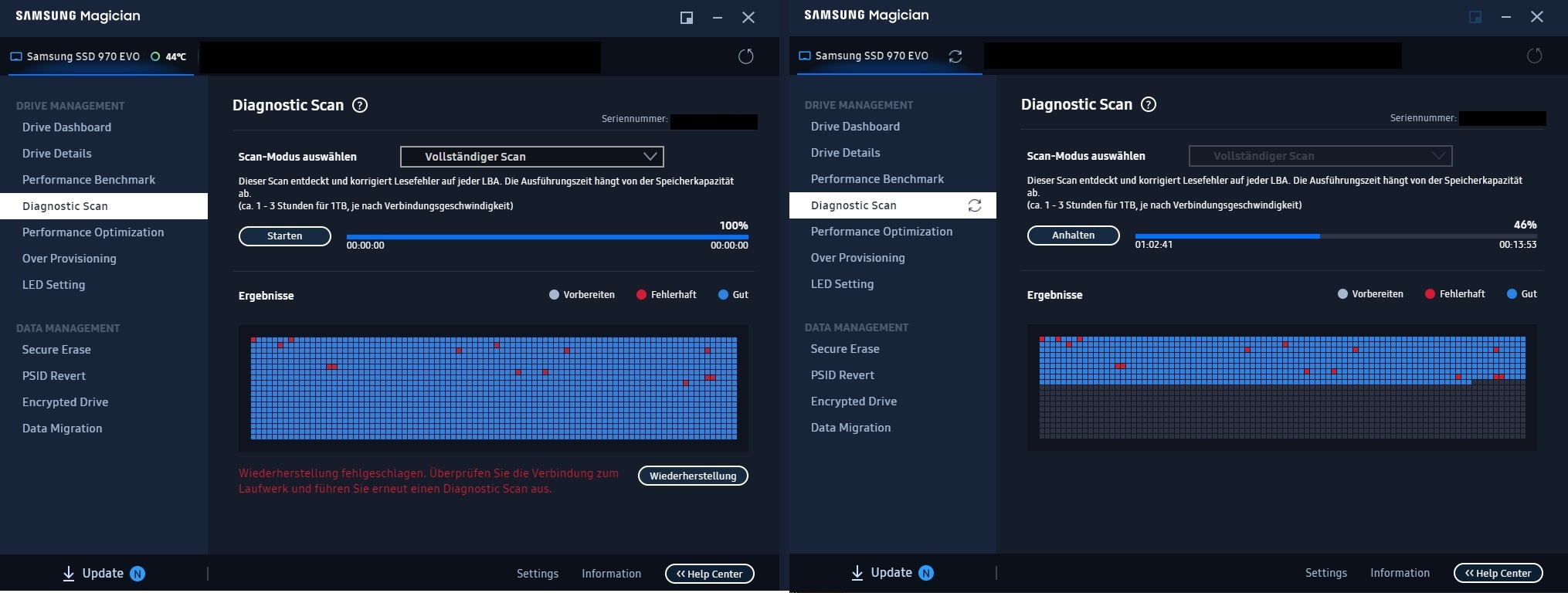Viewport: 1568px width, 593px height.
Task: Click the Update label in left window footer
Action: pyautogui.click(x=103, y=573)
